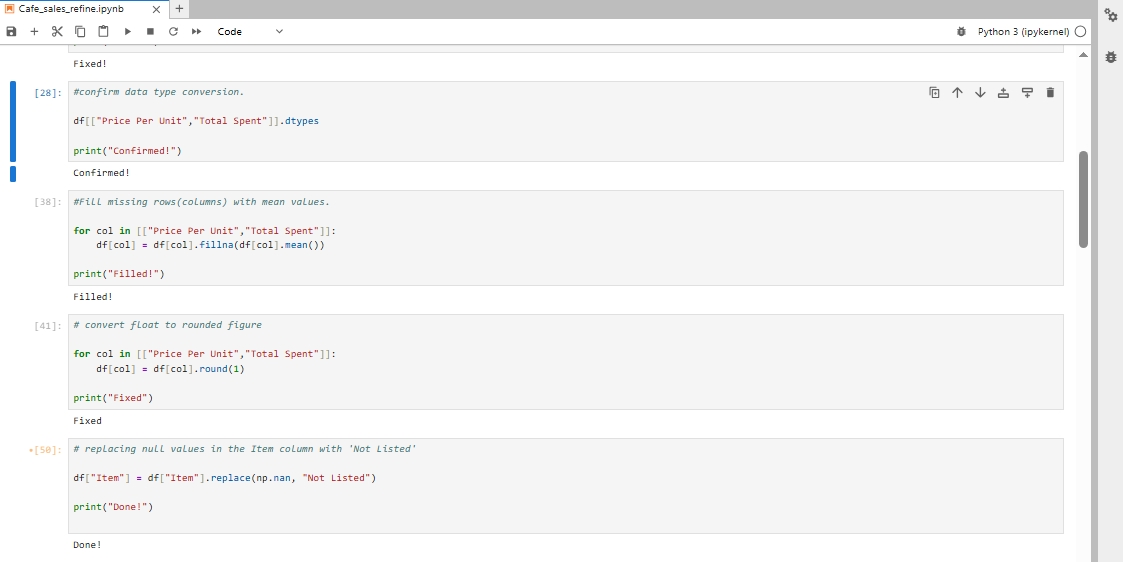
Task: Paste cell from the clipboard icon
Action: (103, 32)
